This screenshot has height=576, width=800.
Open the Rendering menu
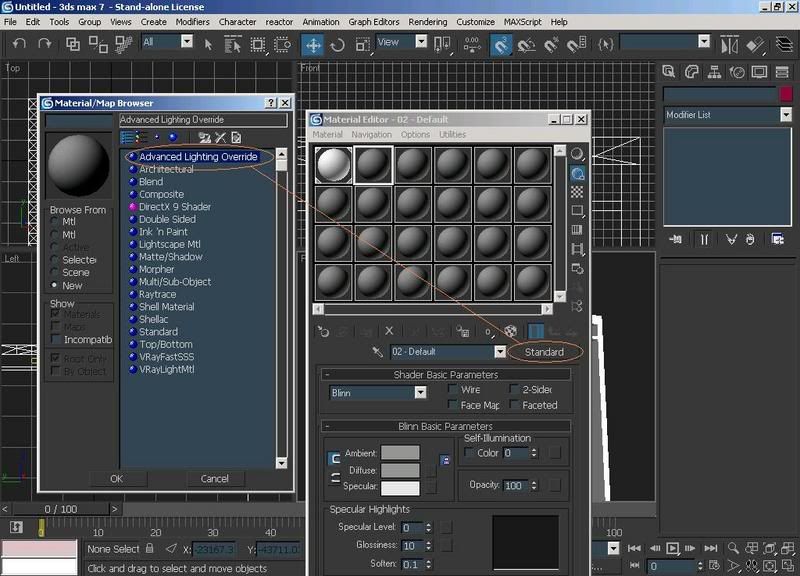[x=427, y=21]
